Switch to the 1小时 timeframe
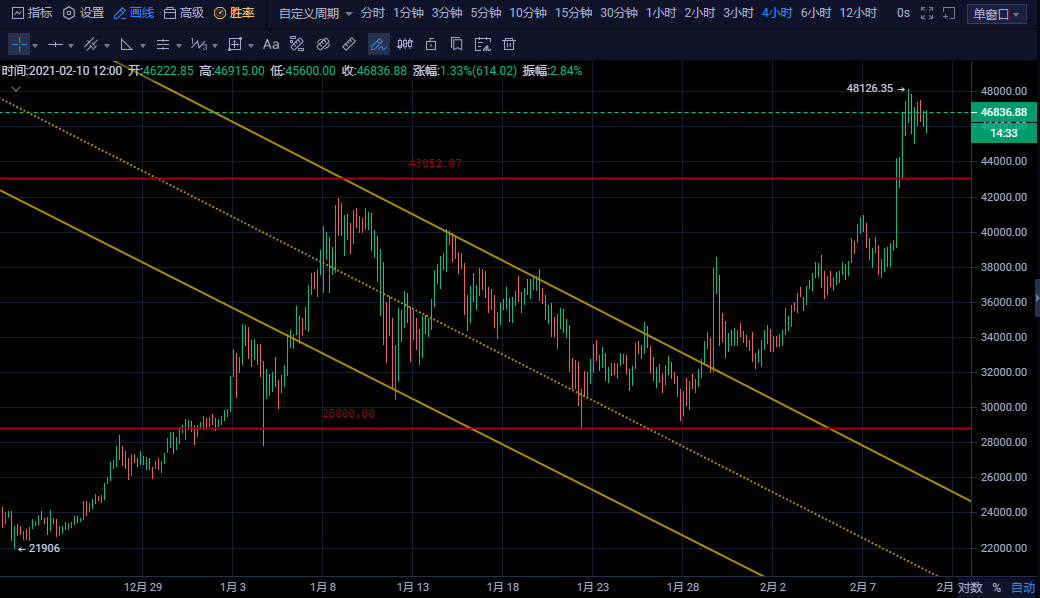Image resolution: width=1040 pixels, height=598 pixels. 660,13
